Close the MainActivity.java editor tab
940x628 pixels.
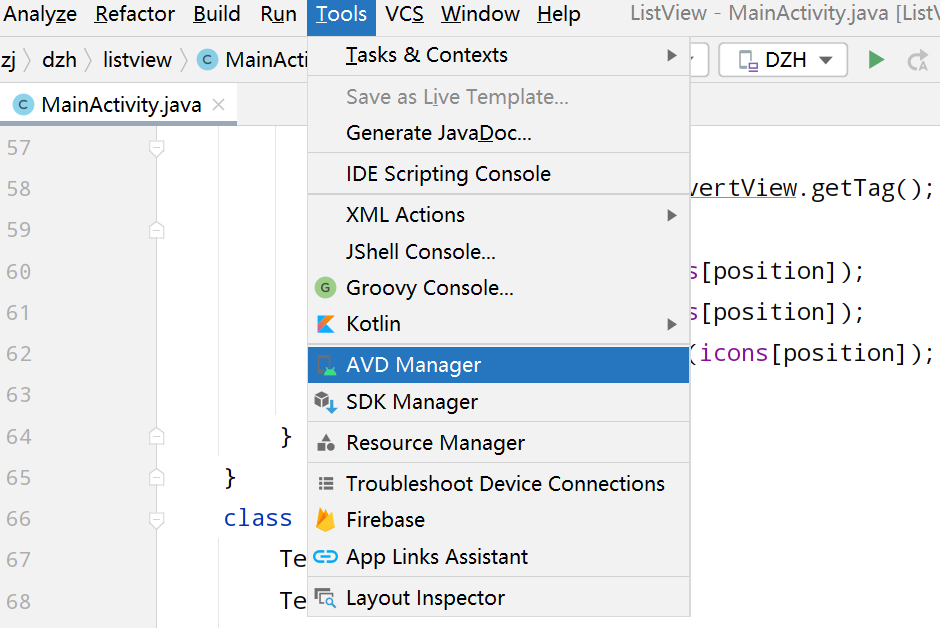pyautogui.click(x=219, y=105)
